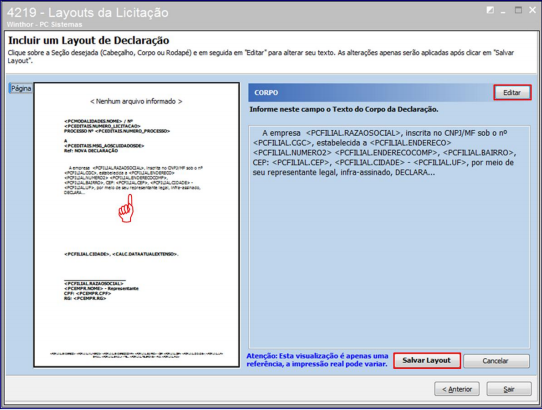
Task: Minimize the Layouts da Licitação window
Action: point(503,11)
